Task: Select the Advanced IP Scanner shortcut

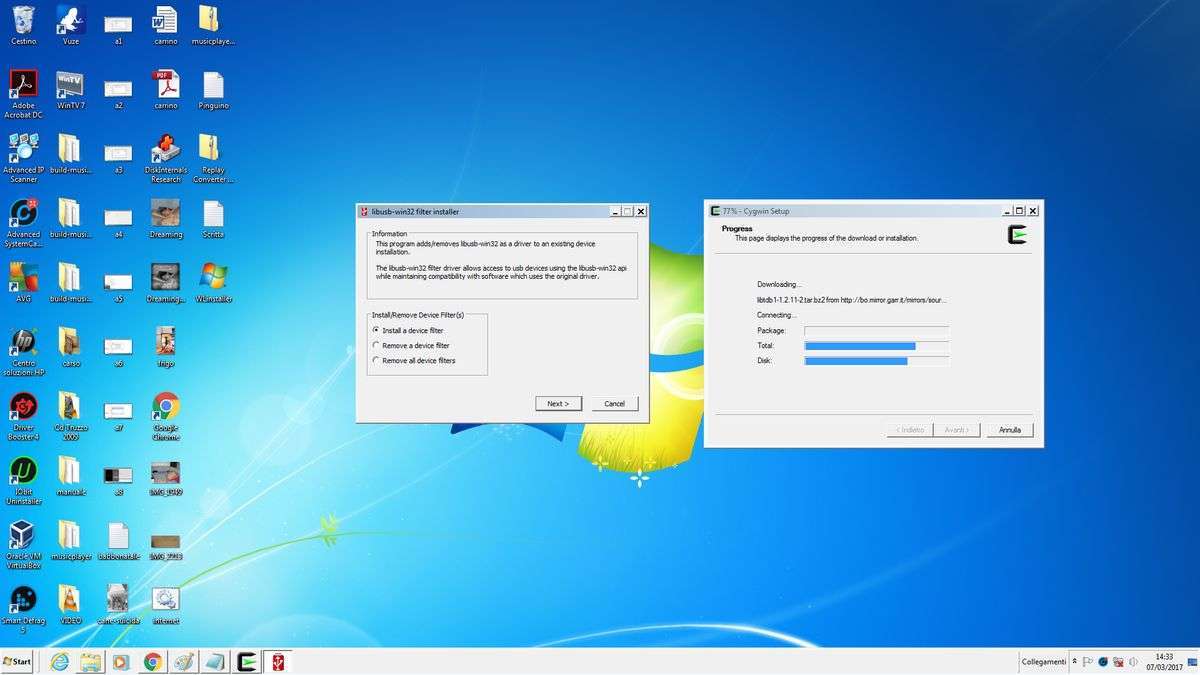Action: (23, 158)
